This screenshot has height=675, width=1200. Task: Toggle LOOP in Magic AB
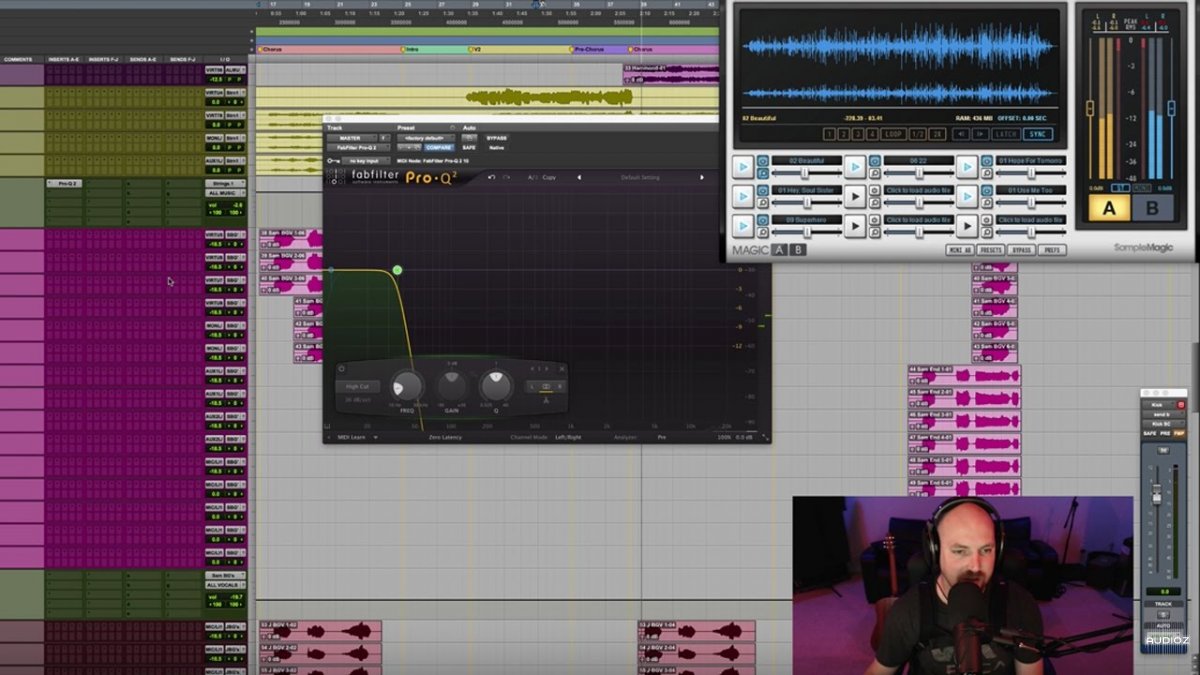coord(893,134)
